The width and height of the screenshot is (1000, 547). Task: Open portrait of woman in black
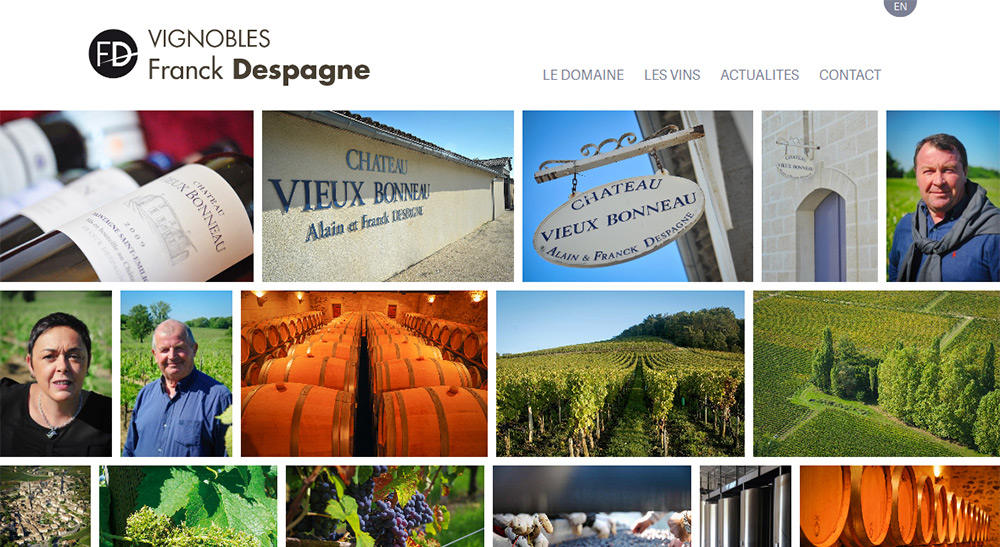[x=55, y=374]
